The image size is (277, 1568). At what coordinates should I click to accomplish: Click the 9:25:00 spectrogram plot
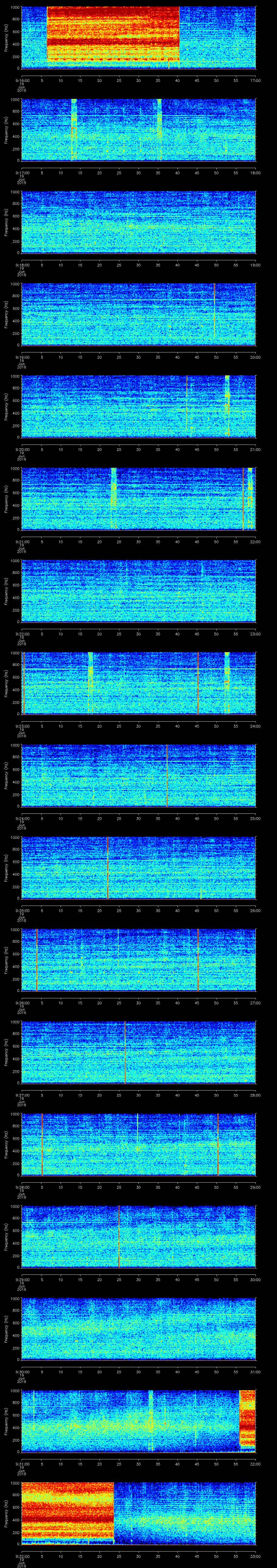(138, 868)
